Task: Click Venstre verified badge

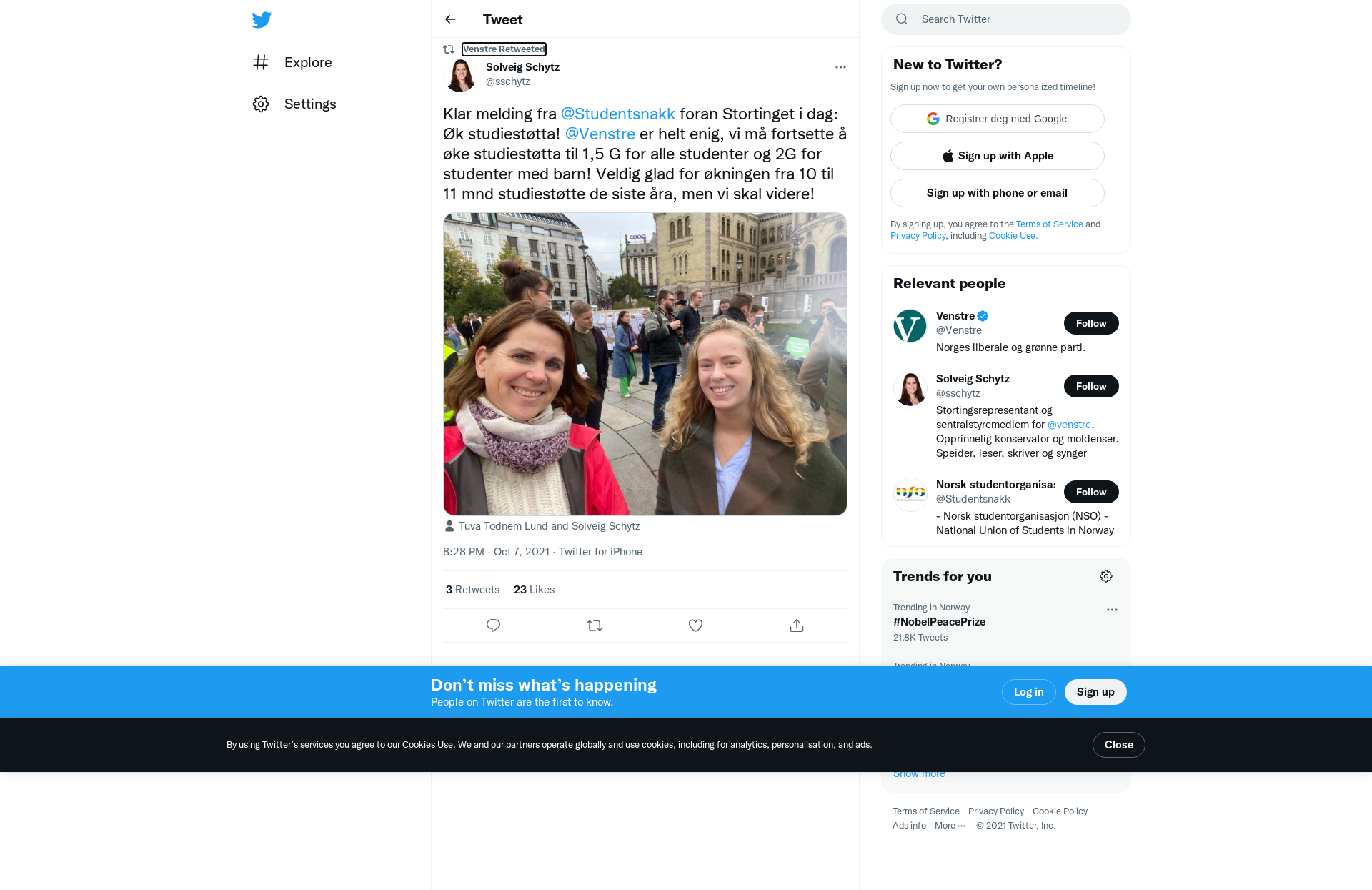Action: [x=983, y=316]
